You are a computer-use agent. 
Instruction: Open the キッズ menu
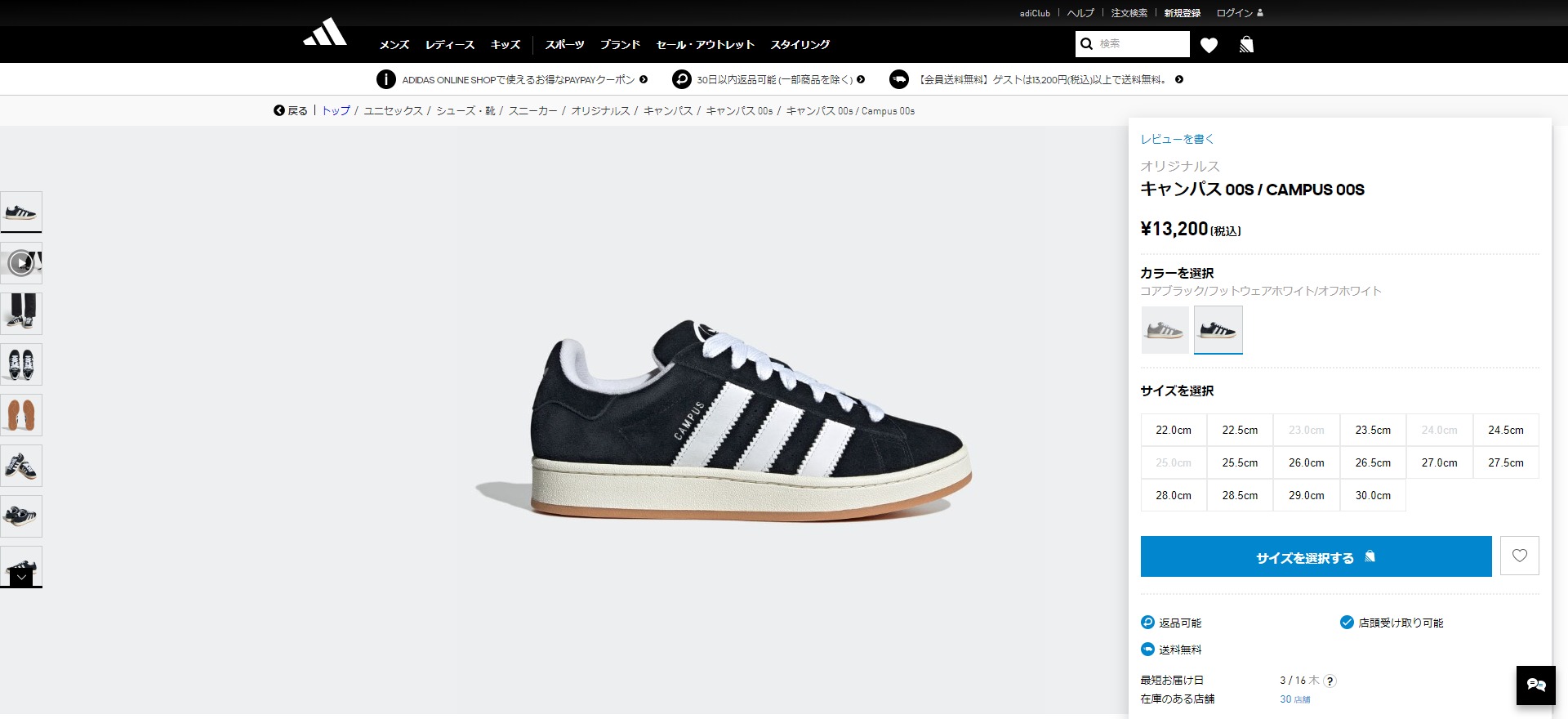[506, 45]
